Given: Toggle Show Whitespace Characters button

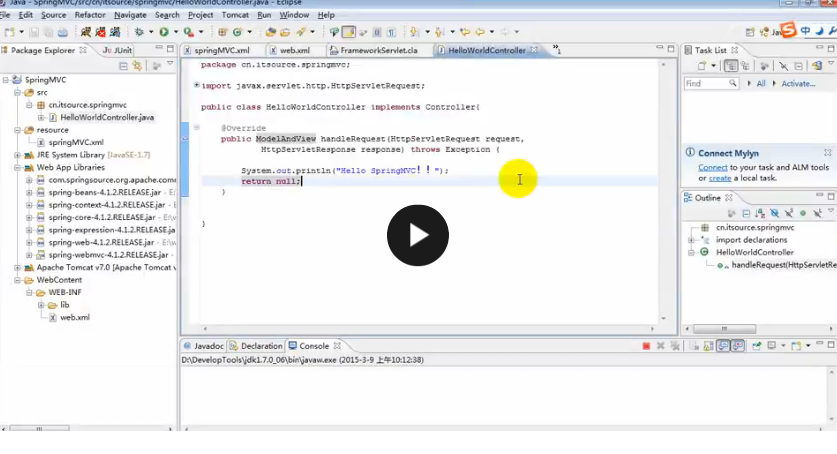Looking at the screenshot, I should click(x=391, y=33).
